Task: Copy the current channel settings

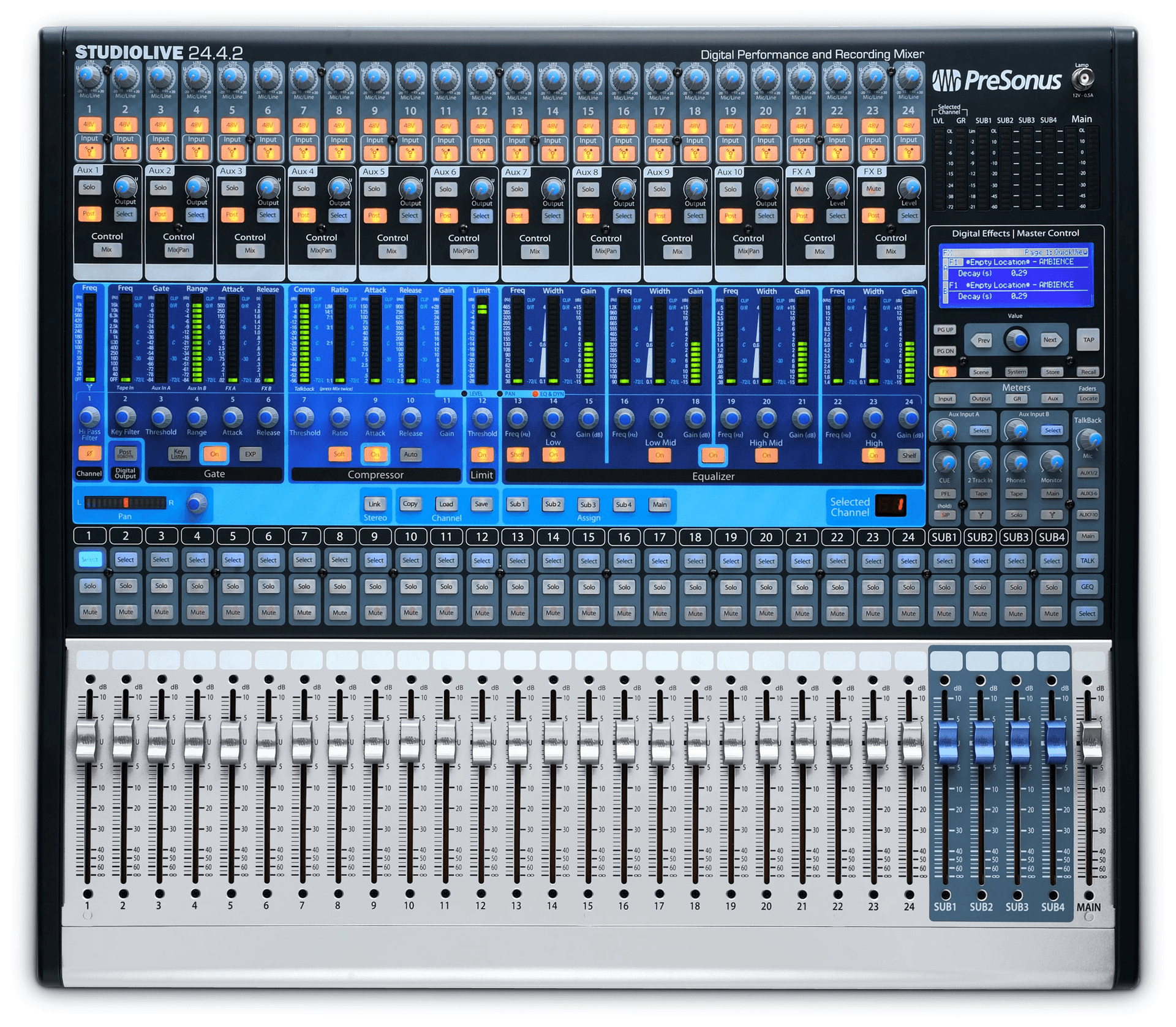Action: click(x=411, y=504)
